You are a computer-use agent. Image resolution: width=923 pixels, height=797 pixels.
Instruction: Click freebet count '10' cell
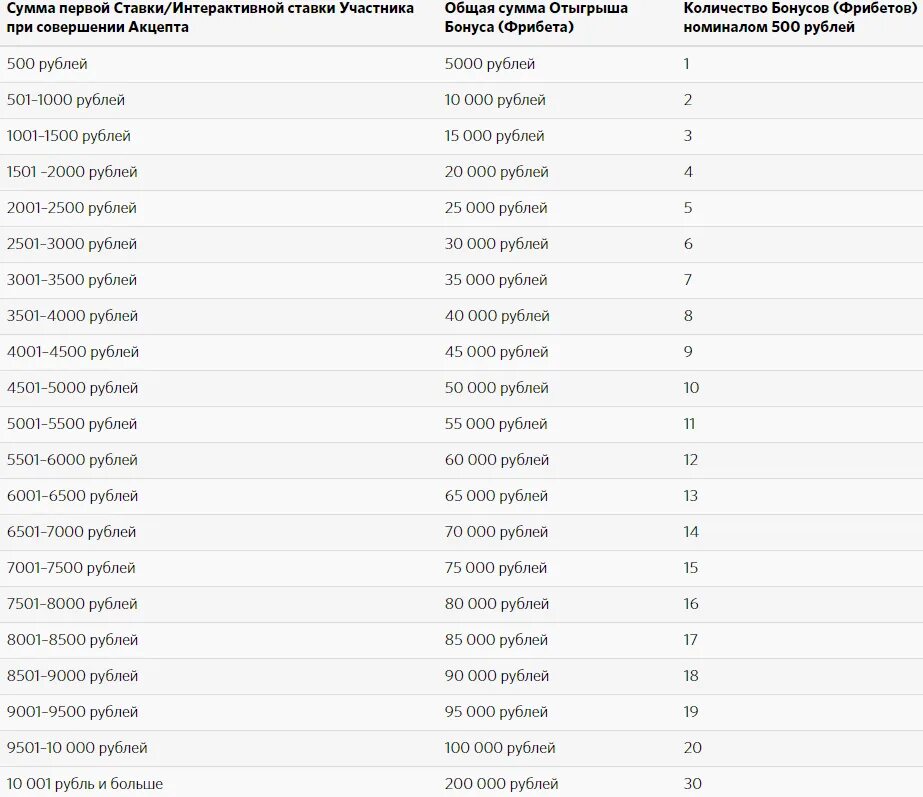click(799, 388)
